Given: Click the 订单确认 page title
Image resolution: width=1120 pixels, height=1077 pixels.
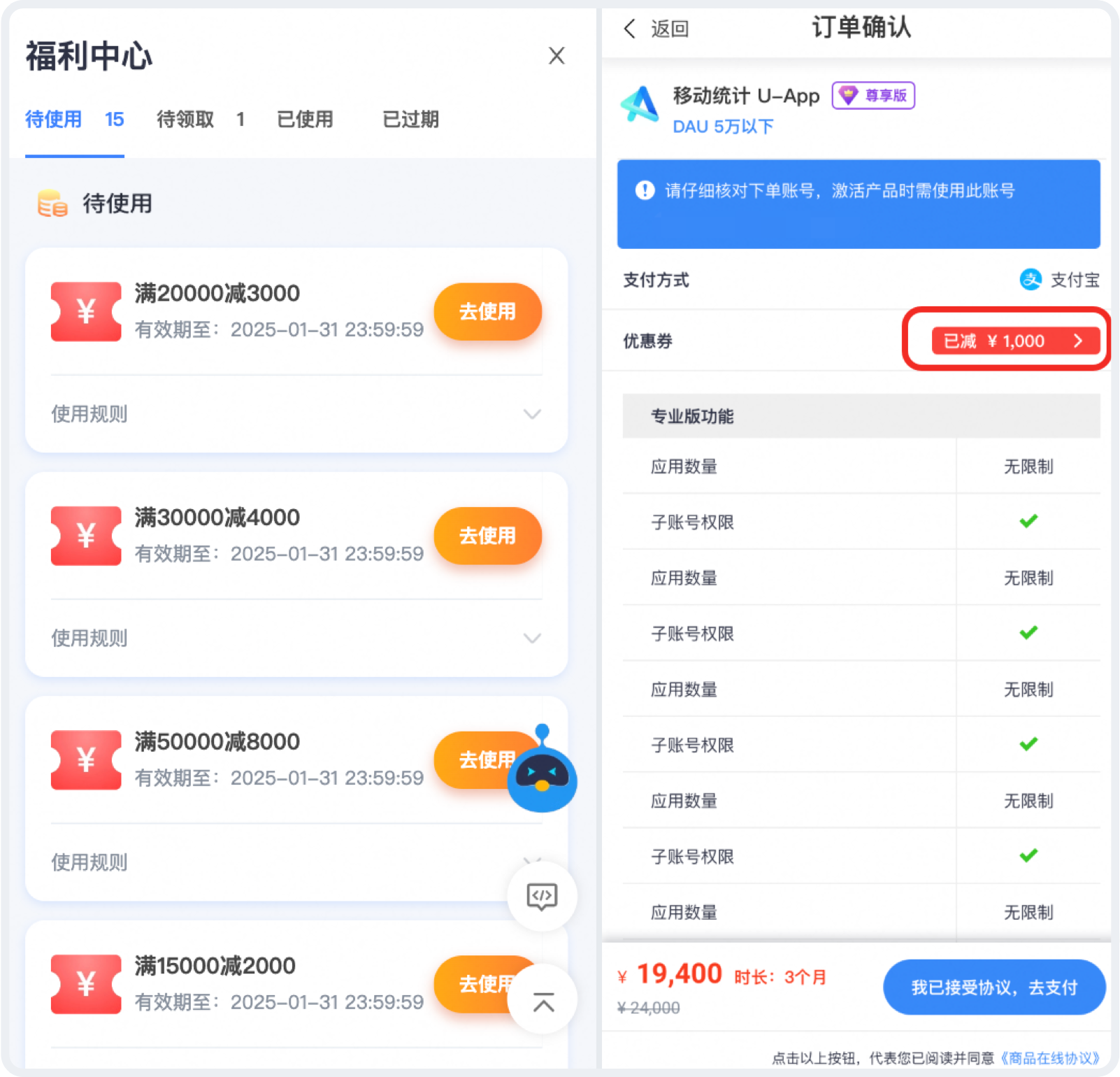Looking at the screenshot, I should [861, 28].
